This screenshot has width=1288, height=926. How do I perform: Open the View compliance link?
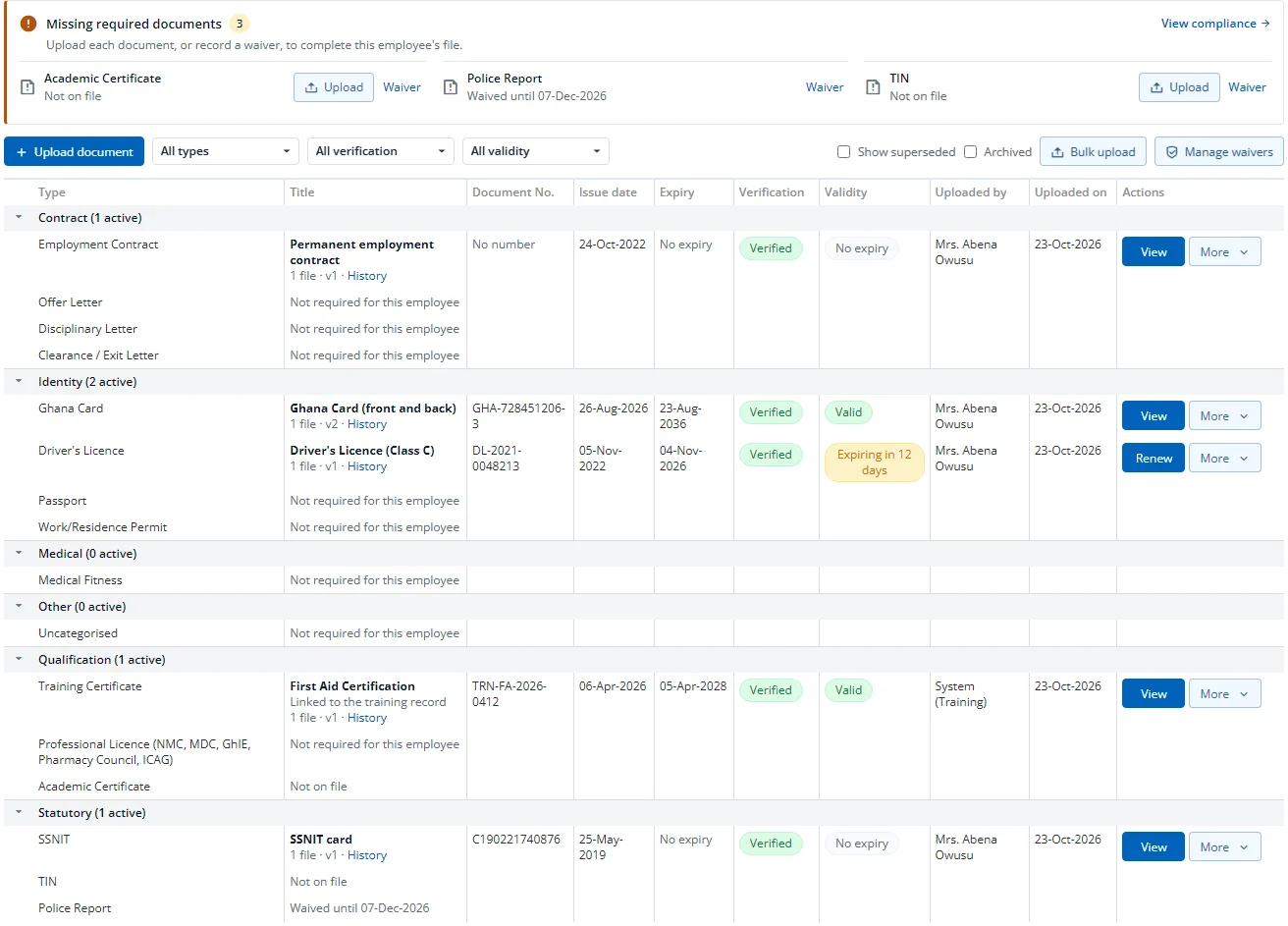[1215, 24]
